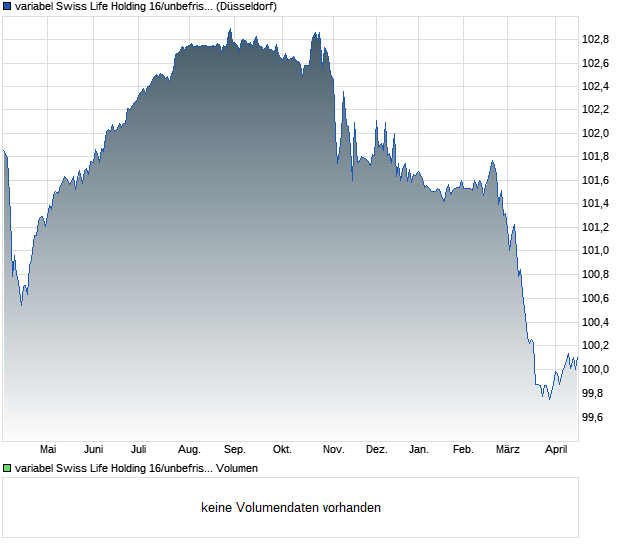Screen dimensions: 620x546
Task: Click the '100,8' value on y-axis
Action: 595,274
